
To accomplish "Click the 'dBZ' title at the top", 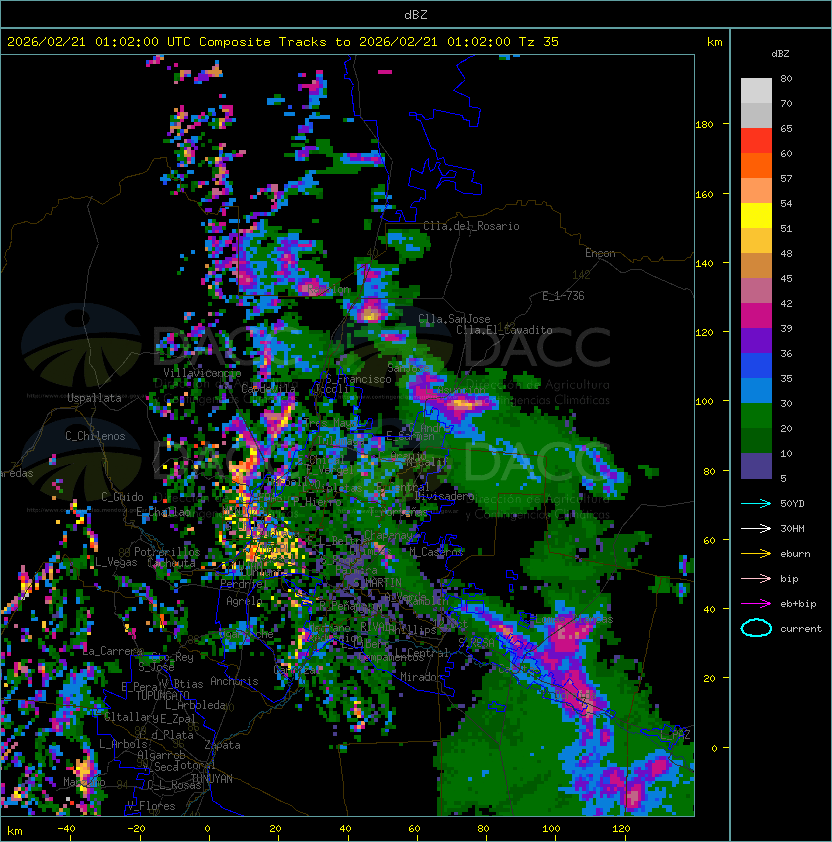I will (416, 14).
